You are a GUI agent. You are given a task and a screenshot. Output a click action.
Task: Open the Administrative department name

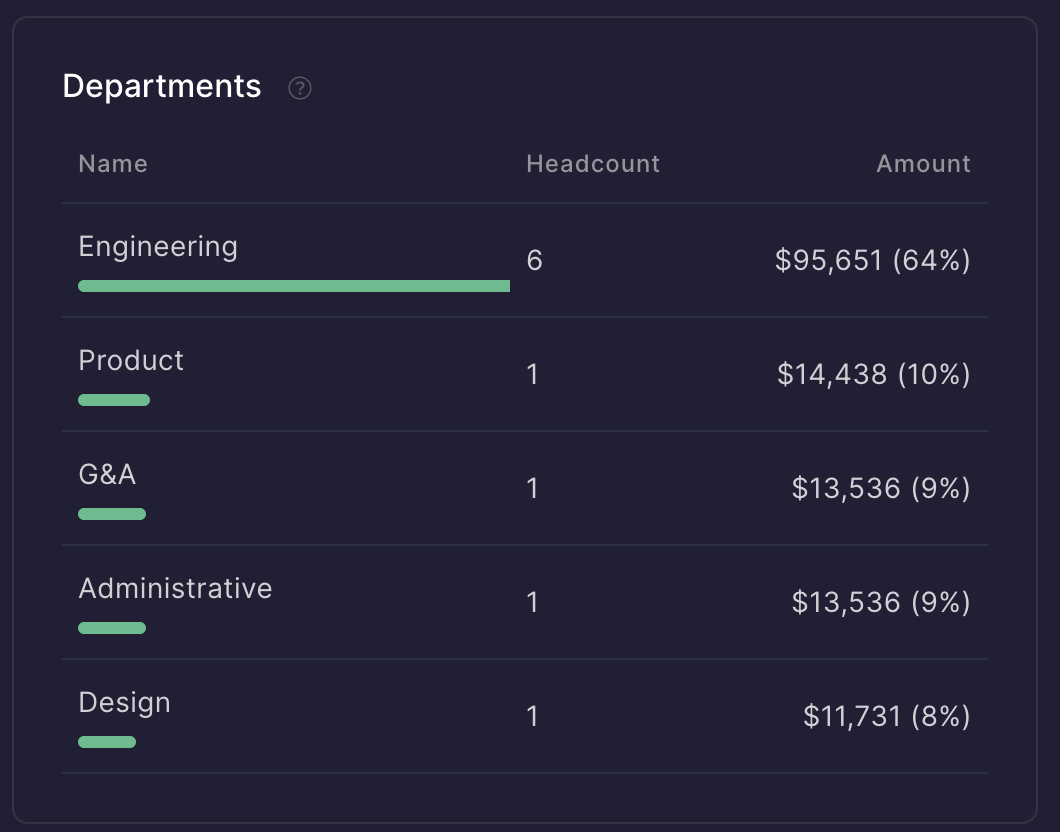point(175,589)
